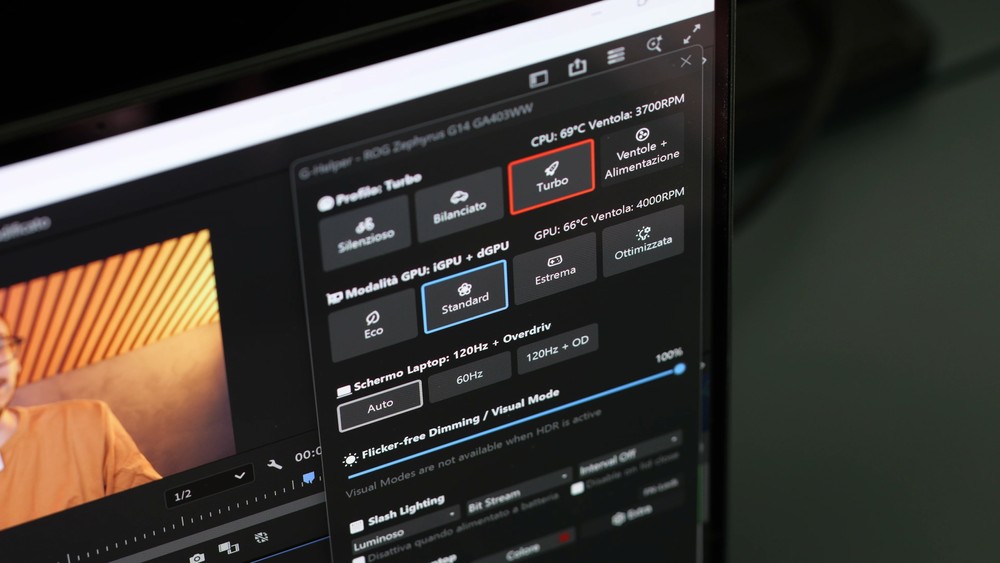The height and width of the screenshot is (563, 1000).
Task: Set screen refresh to 60Hz
Action: click(x=469, y=377)
